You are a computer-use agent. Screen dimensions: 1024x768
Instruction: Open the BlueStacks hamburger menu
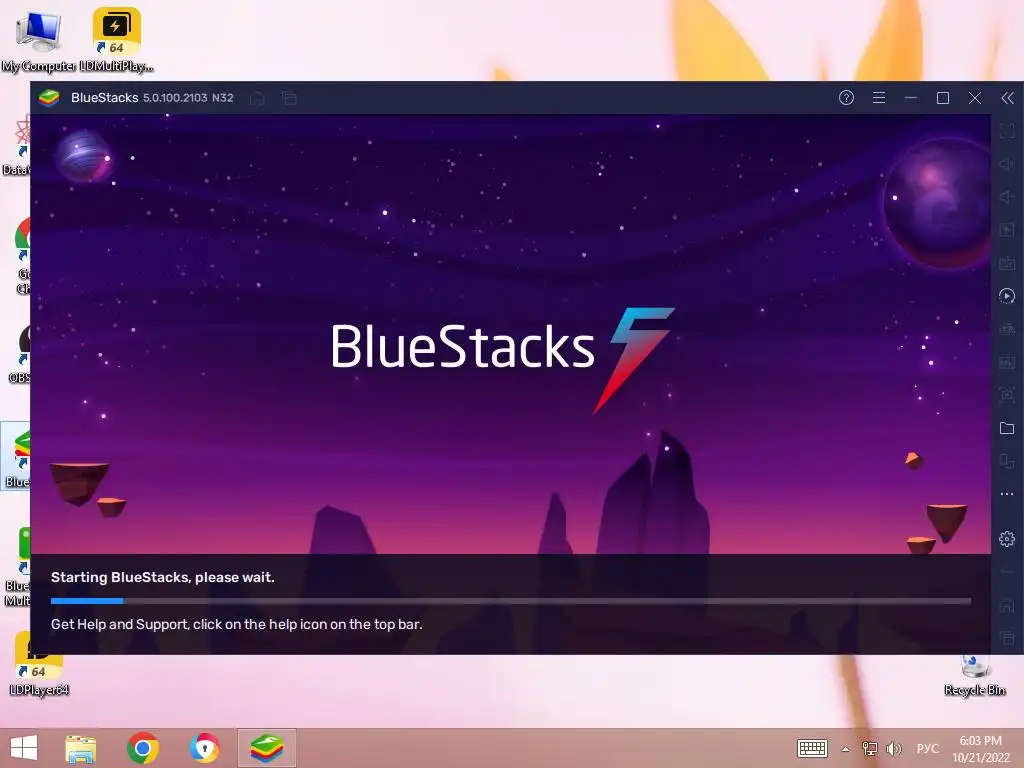click(879, 98)
